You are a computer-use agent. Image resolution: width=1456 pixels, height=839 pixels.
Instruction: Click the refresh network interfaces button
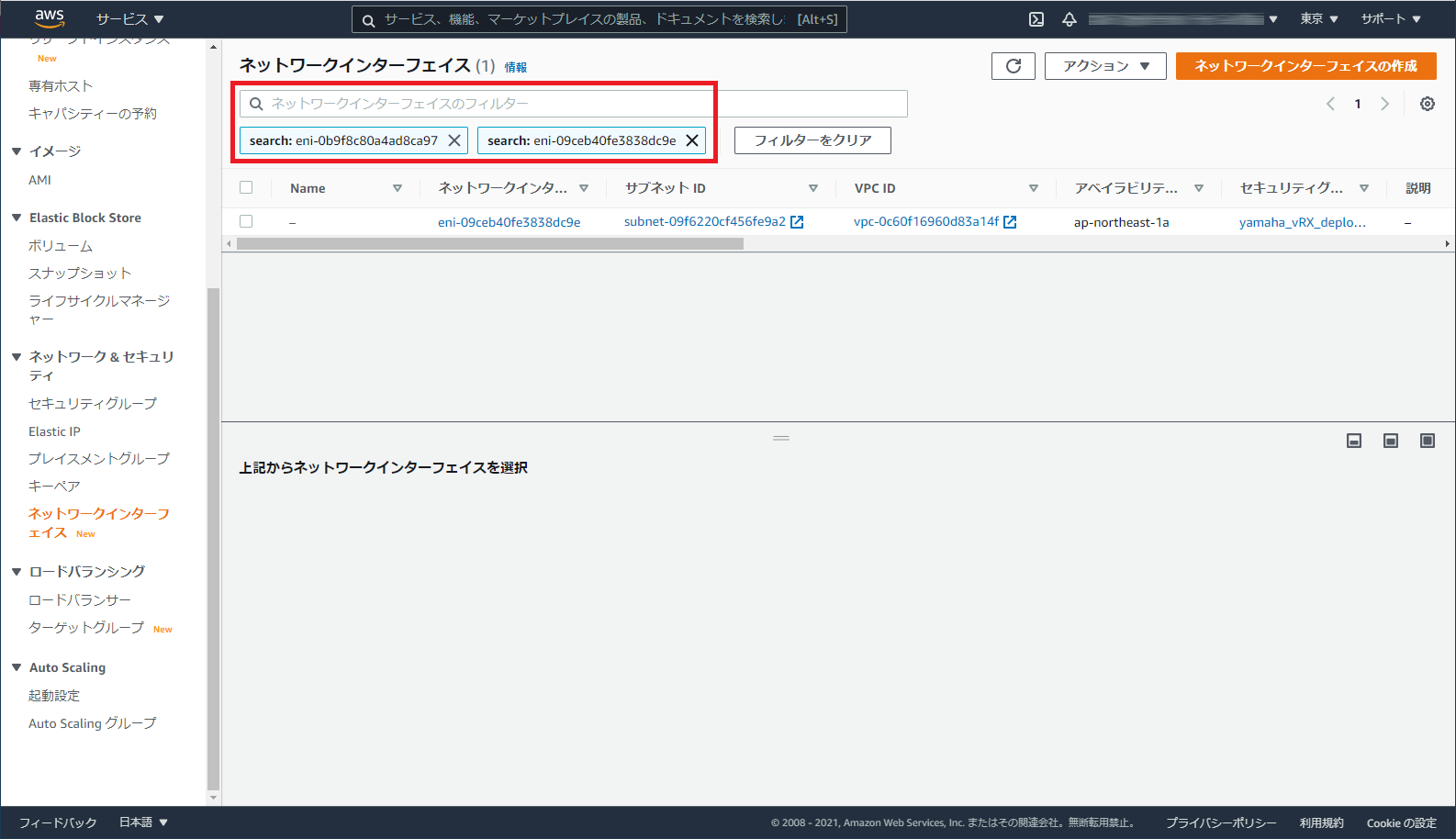point(1014,66)
